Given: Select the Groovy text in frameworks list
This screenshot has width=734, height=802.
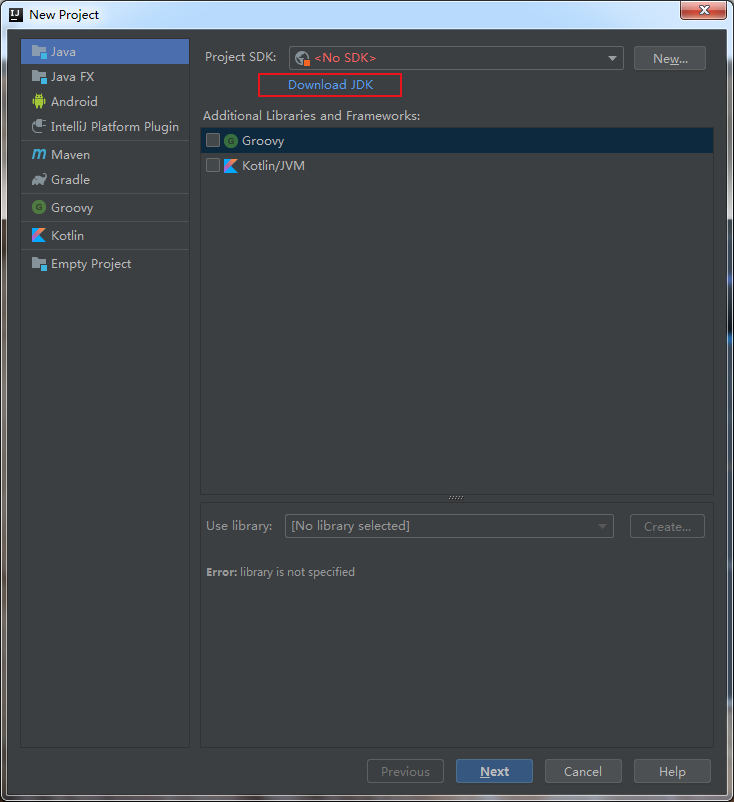Looking at the screenshot, I should click(263, 141).
